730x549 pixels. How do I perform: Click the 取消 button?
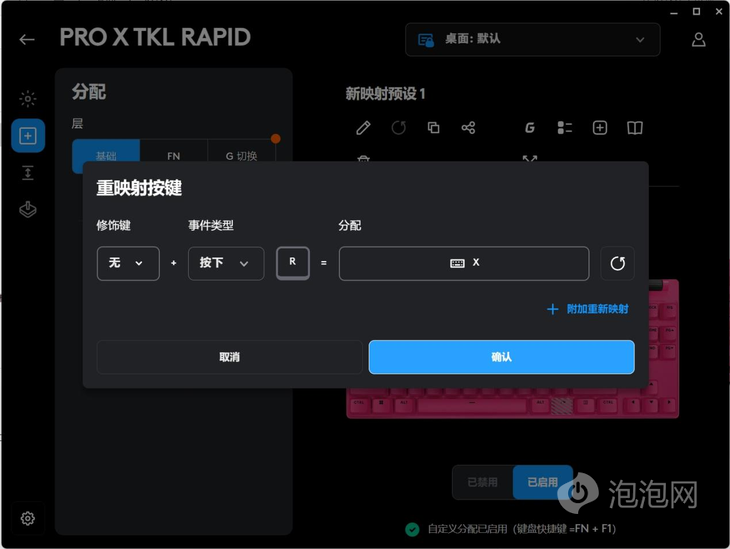pyautogui.click(x=230, y=357)
